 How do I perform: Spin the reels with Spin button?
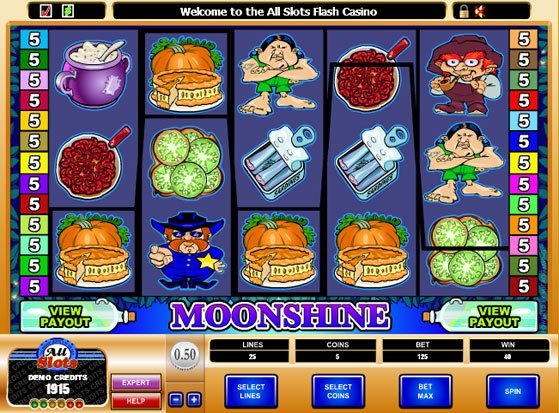(513, 391)
